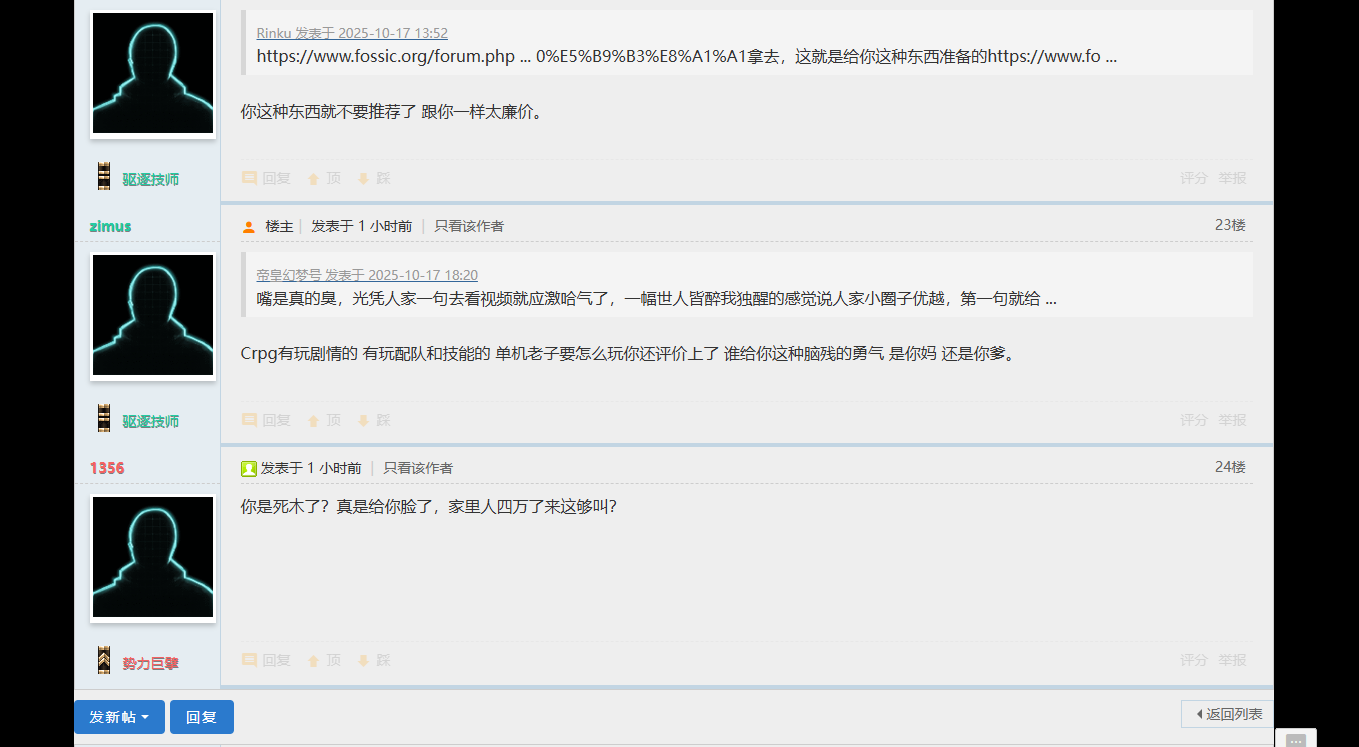Click reply icon under post 23

click(x=249, y=420)
